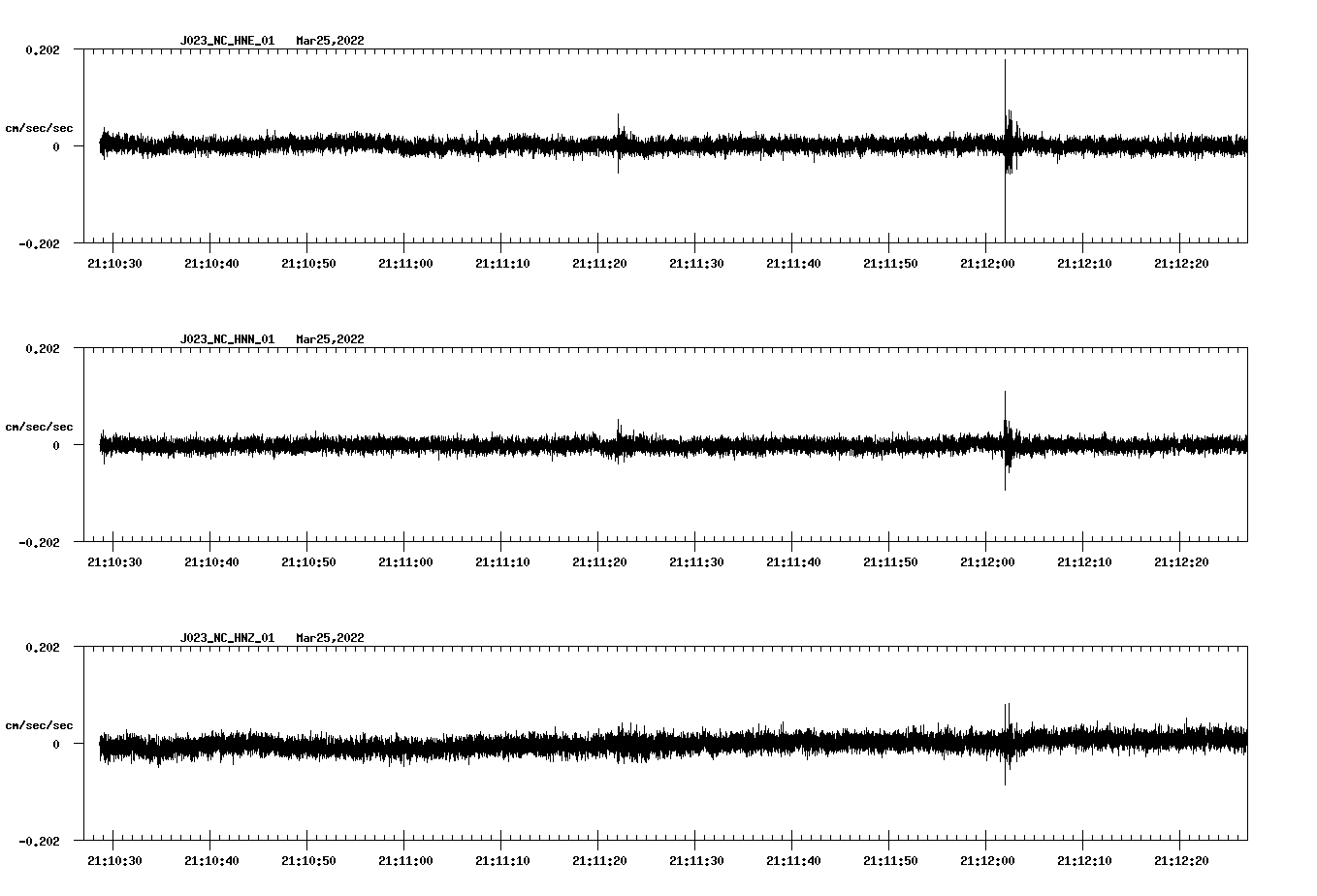Click the J023_NC_HNZ_01 channel title
The height and width of the screenshot is (896, 1317).
click(227, 638)
